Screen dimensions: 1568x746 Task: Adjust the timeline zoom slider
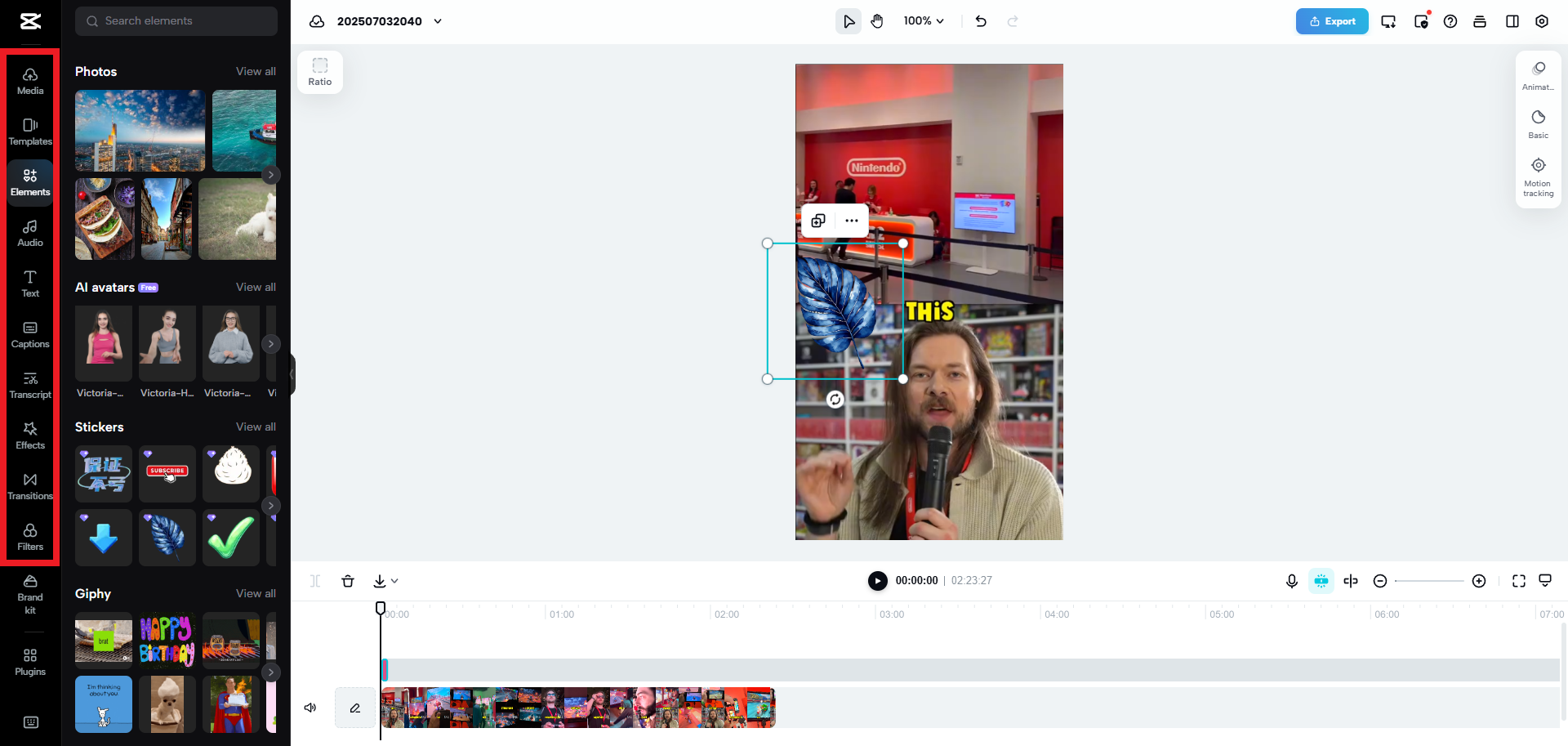1429,581
